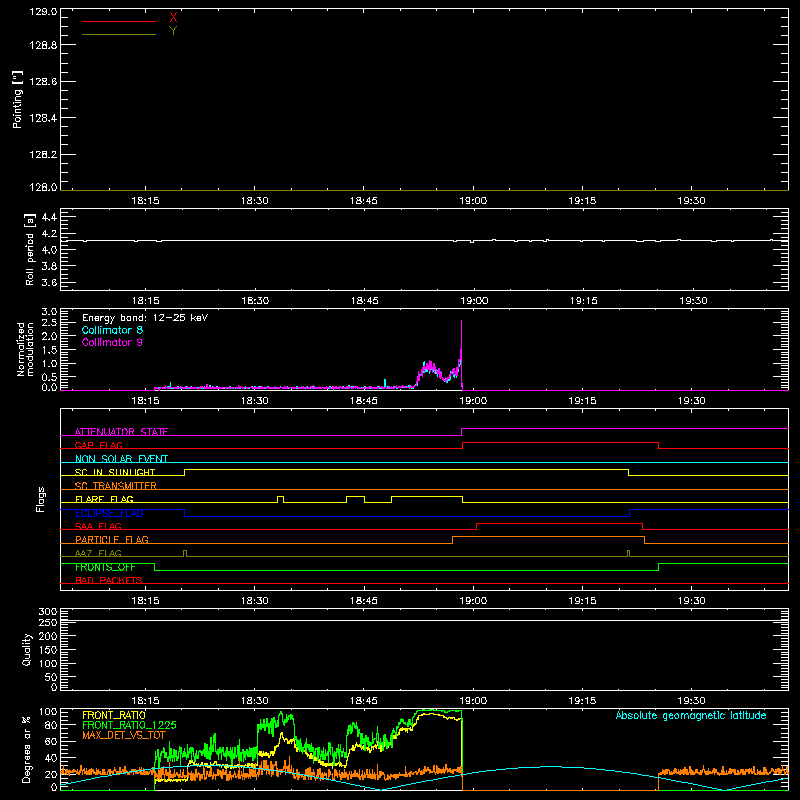
Task: Click the 'Normalized modulation' axis title
Action: coord(25,349)
